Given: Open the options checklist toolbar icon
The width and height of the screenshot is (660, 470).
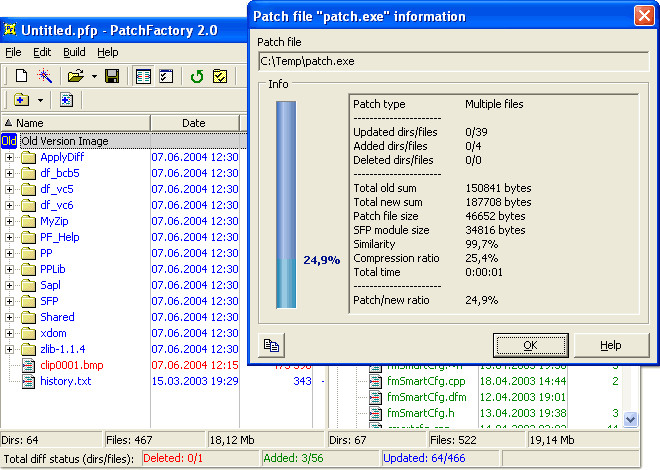Looking at the screenshot, I should (166, 76).
